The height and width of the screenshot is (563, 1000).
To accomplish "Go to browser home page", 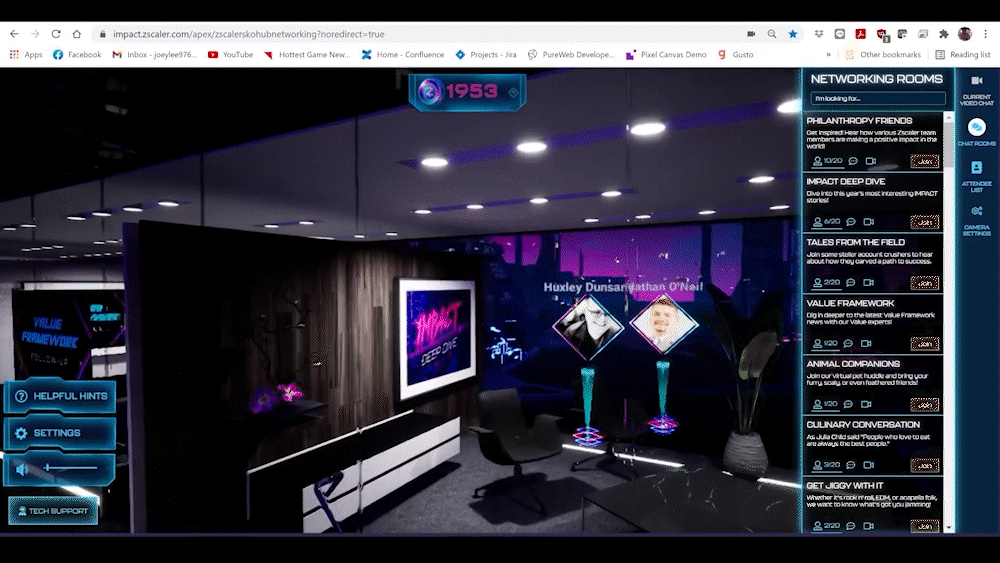I will click(77, 34).
